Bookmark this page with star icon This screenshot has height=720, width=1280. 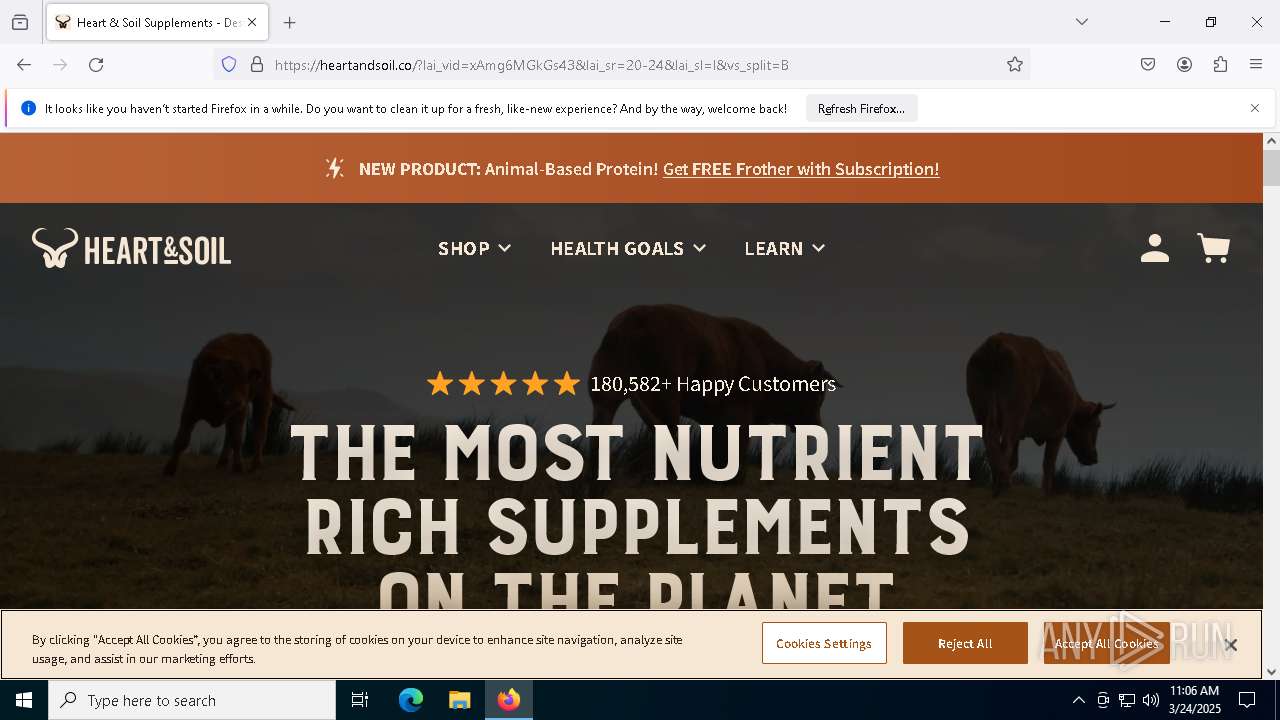pos(1015,65)
